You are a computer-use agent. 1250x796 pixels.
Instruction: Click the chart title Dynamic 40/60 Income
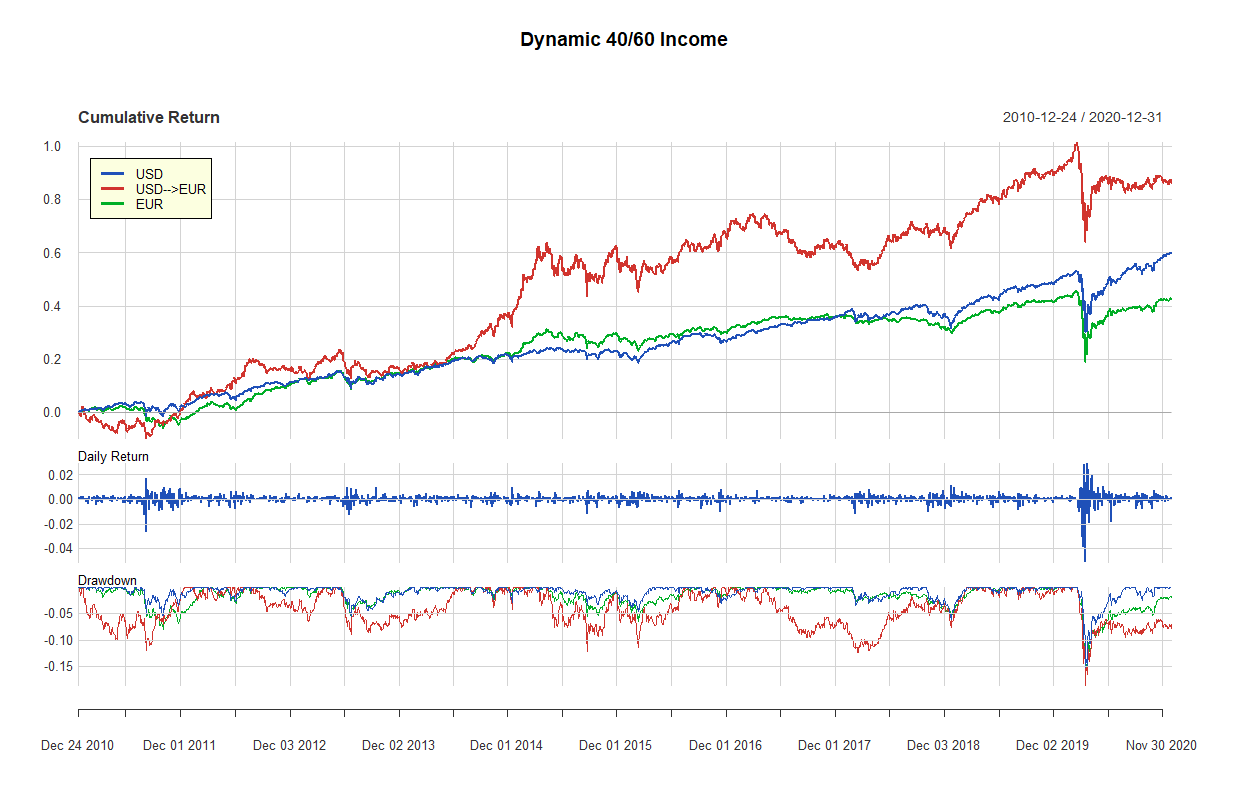point(624,40)
